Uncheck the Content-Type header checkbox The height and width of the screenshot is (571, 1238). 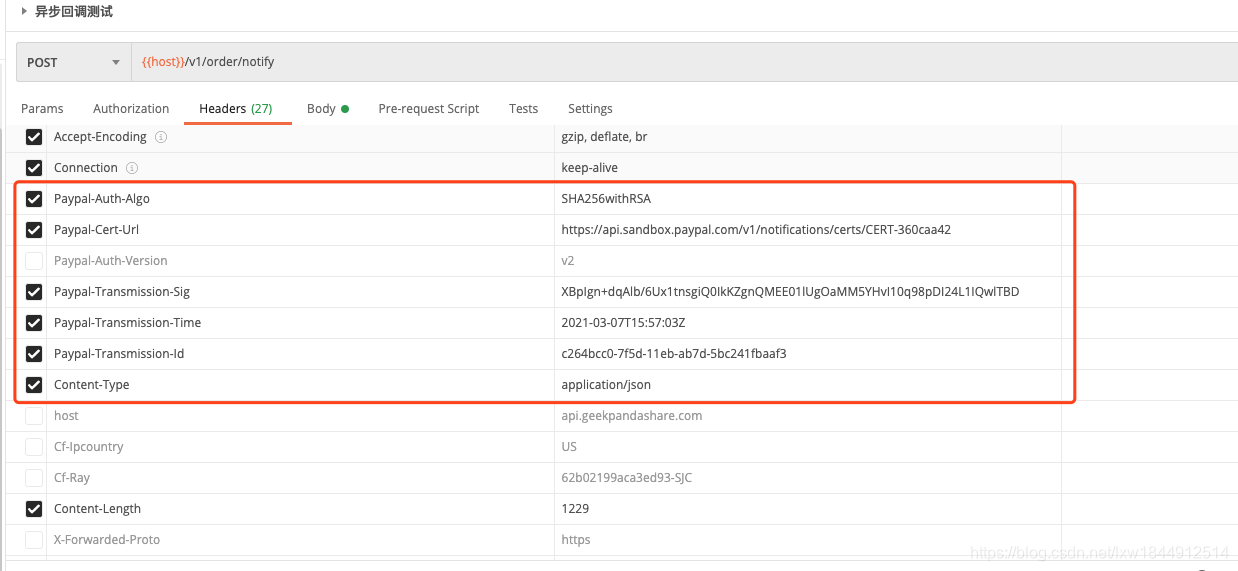(34, 385)
